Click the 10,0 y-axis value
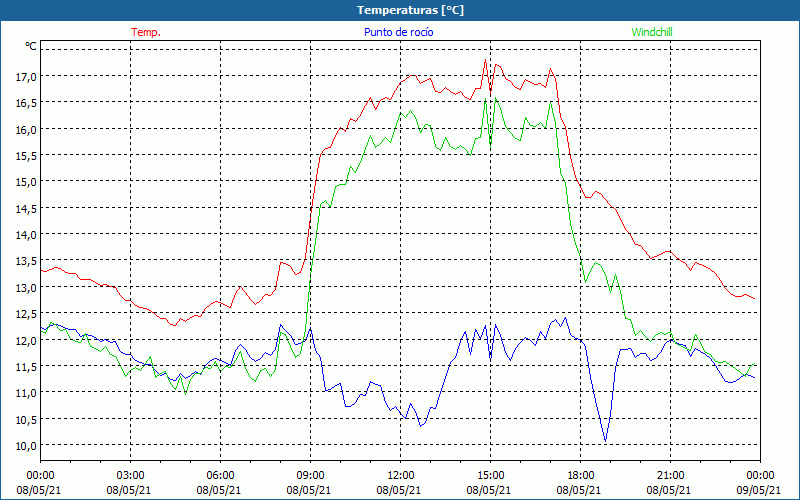Screen dimensions: 800x500 point(26,445)
